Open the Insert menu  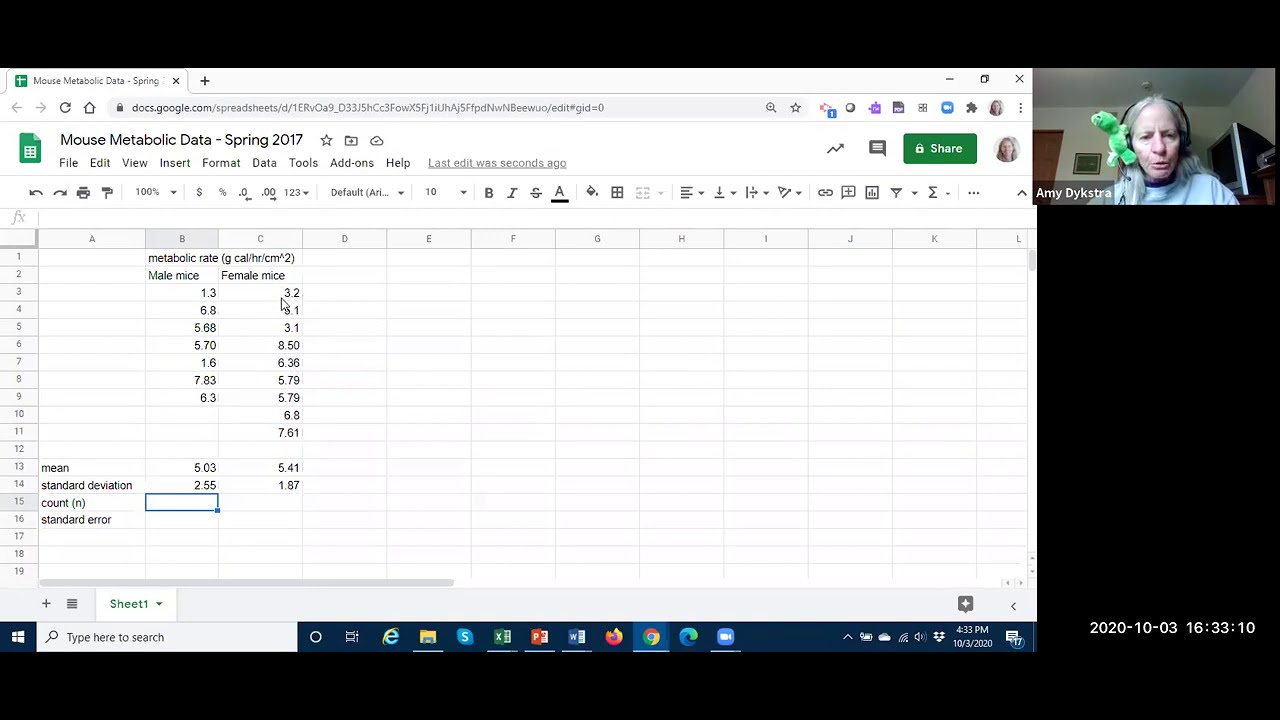(174, 163)
